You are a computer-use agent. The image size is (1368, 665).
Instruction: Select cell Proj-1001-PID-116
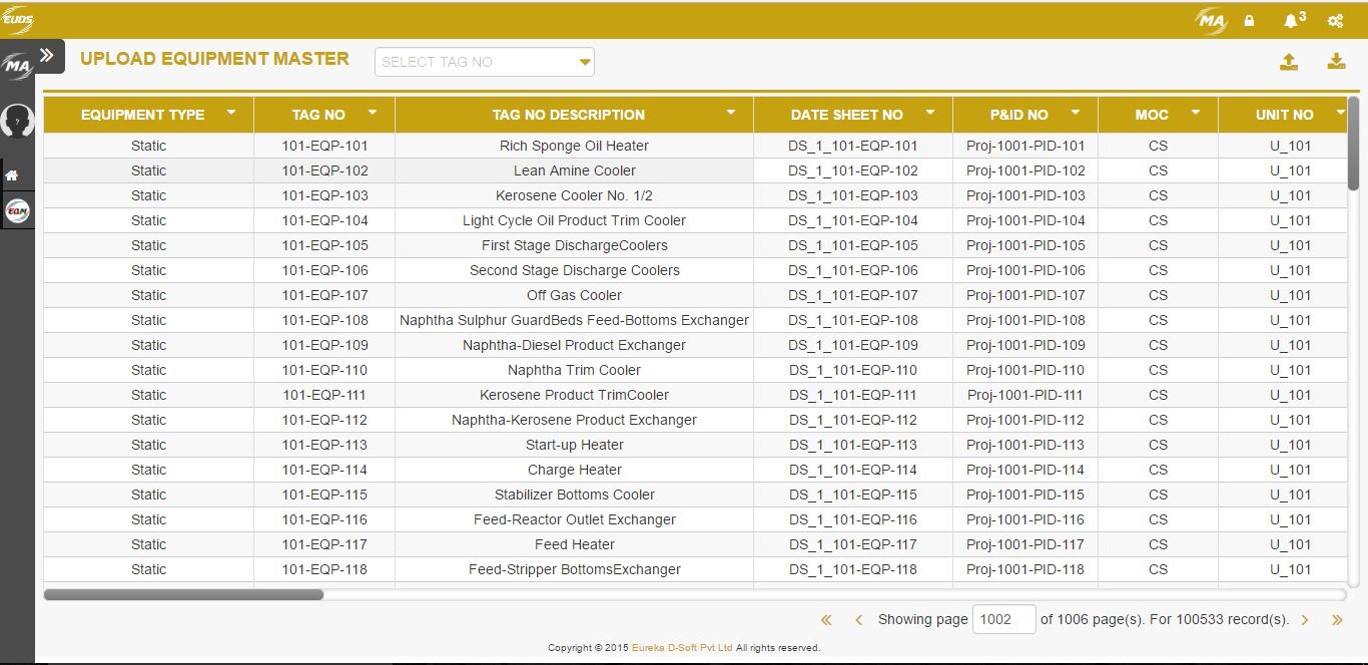1026,520
